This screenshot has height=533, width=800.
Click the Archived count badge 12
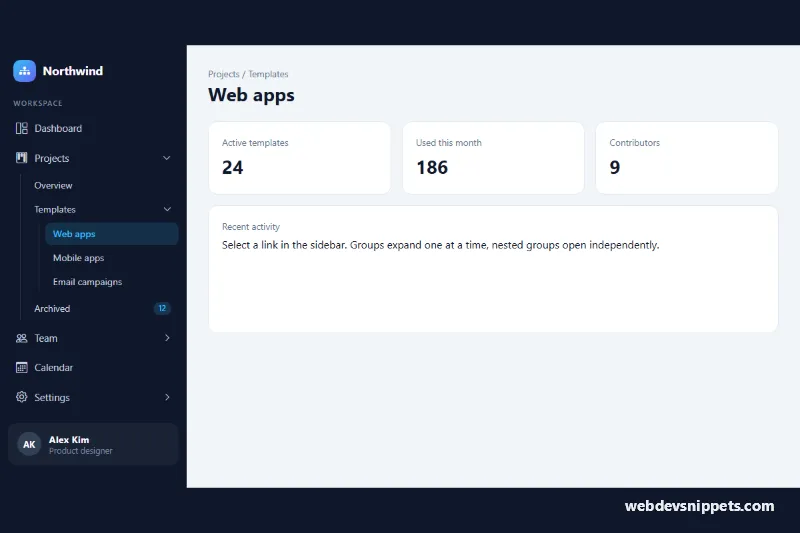point(162,308)
